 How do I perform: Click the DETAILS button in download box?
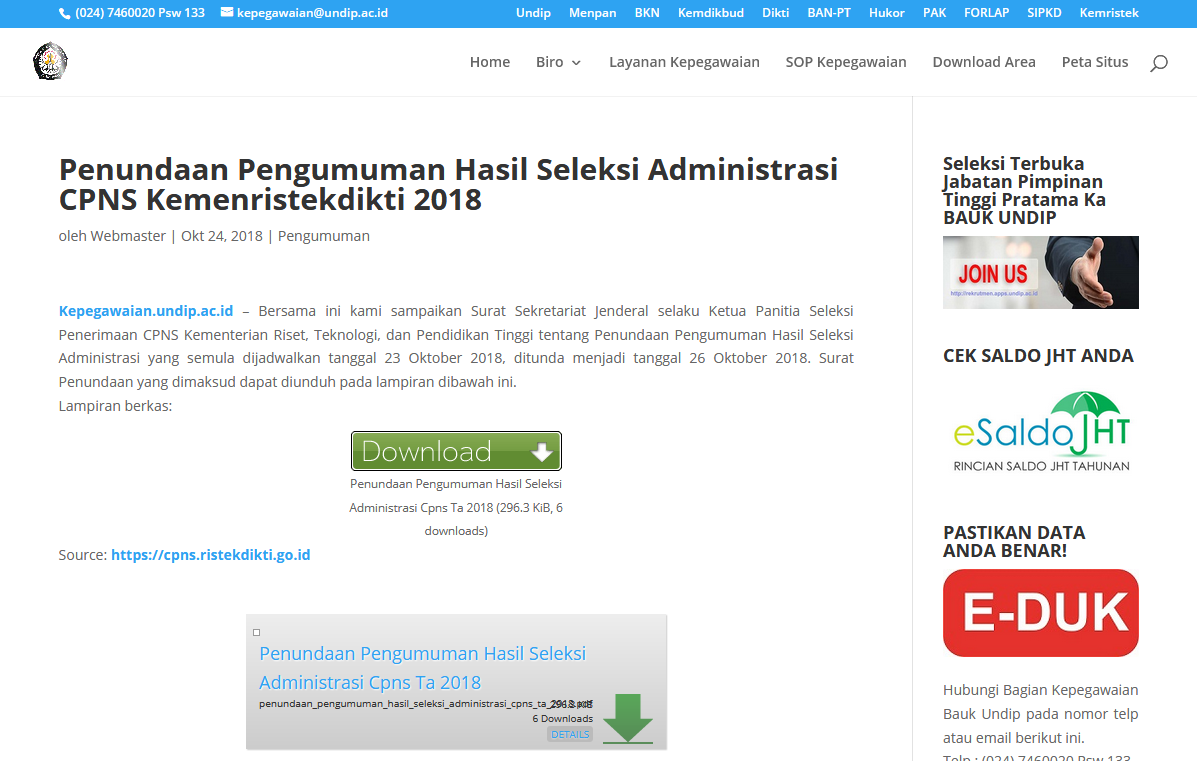(570, 734)
